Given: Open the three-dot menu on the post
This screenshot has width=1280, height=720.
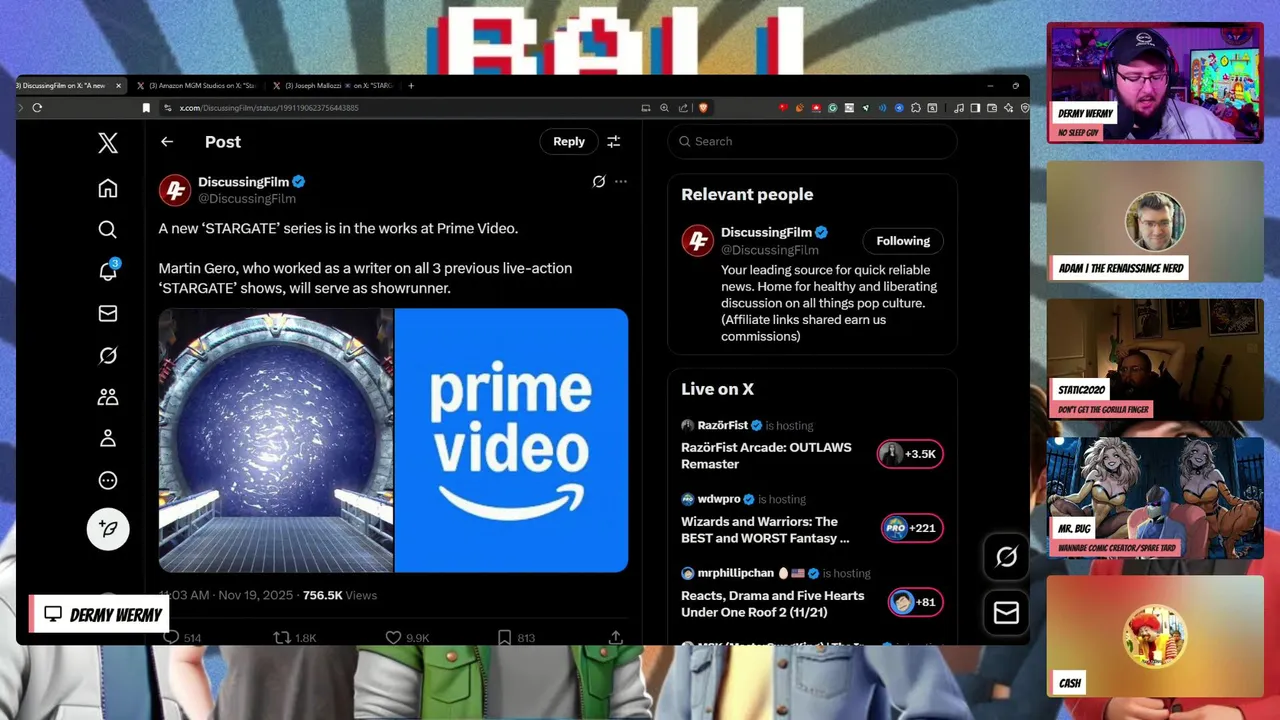Looking at the screenshot, I should point(621,181).
